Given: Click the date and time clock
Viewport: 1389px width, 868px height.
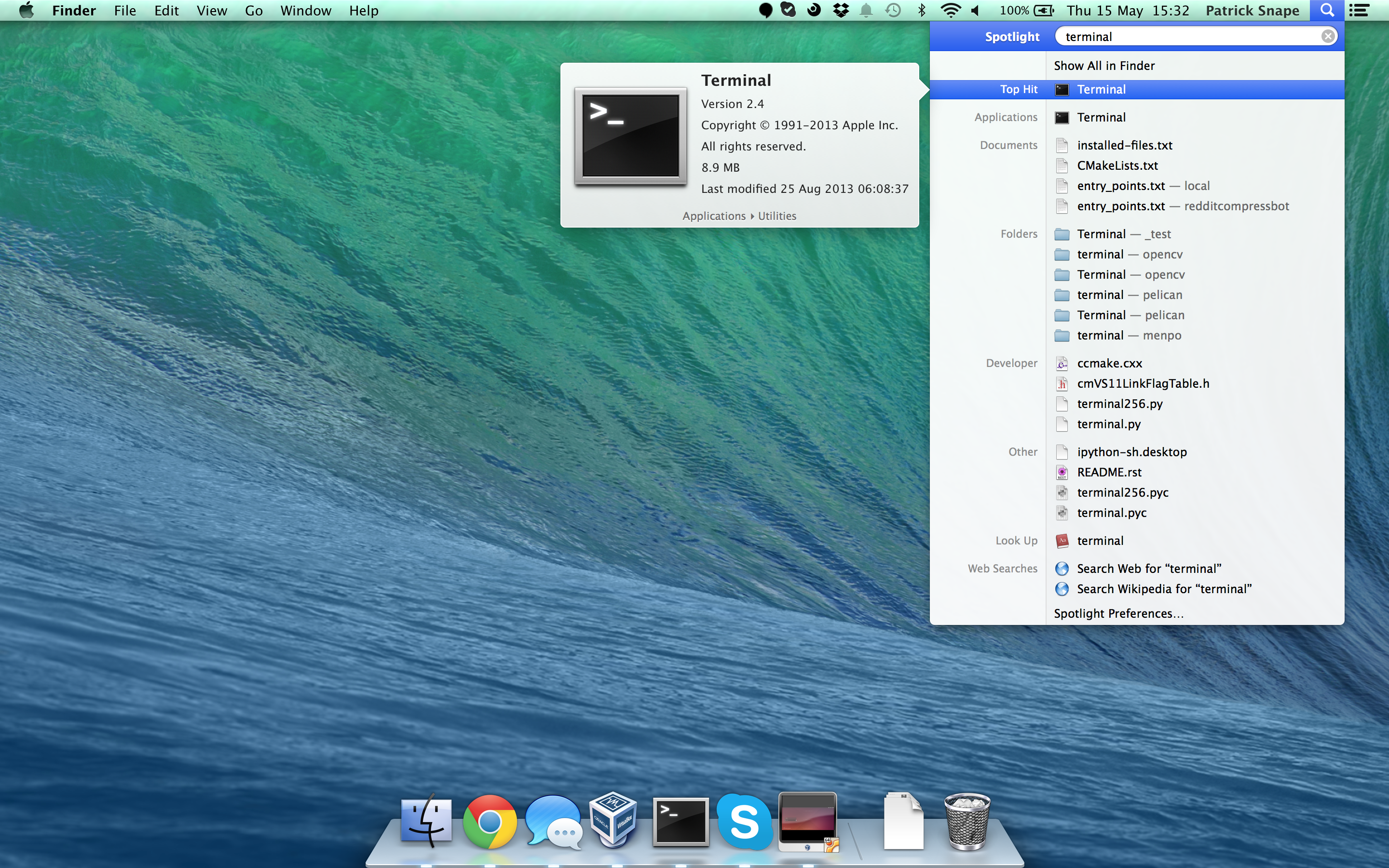Looking at the screenshot, I should pos(1127,10).
